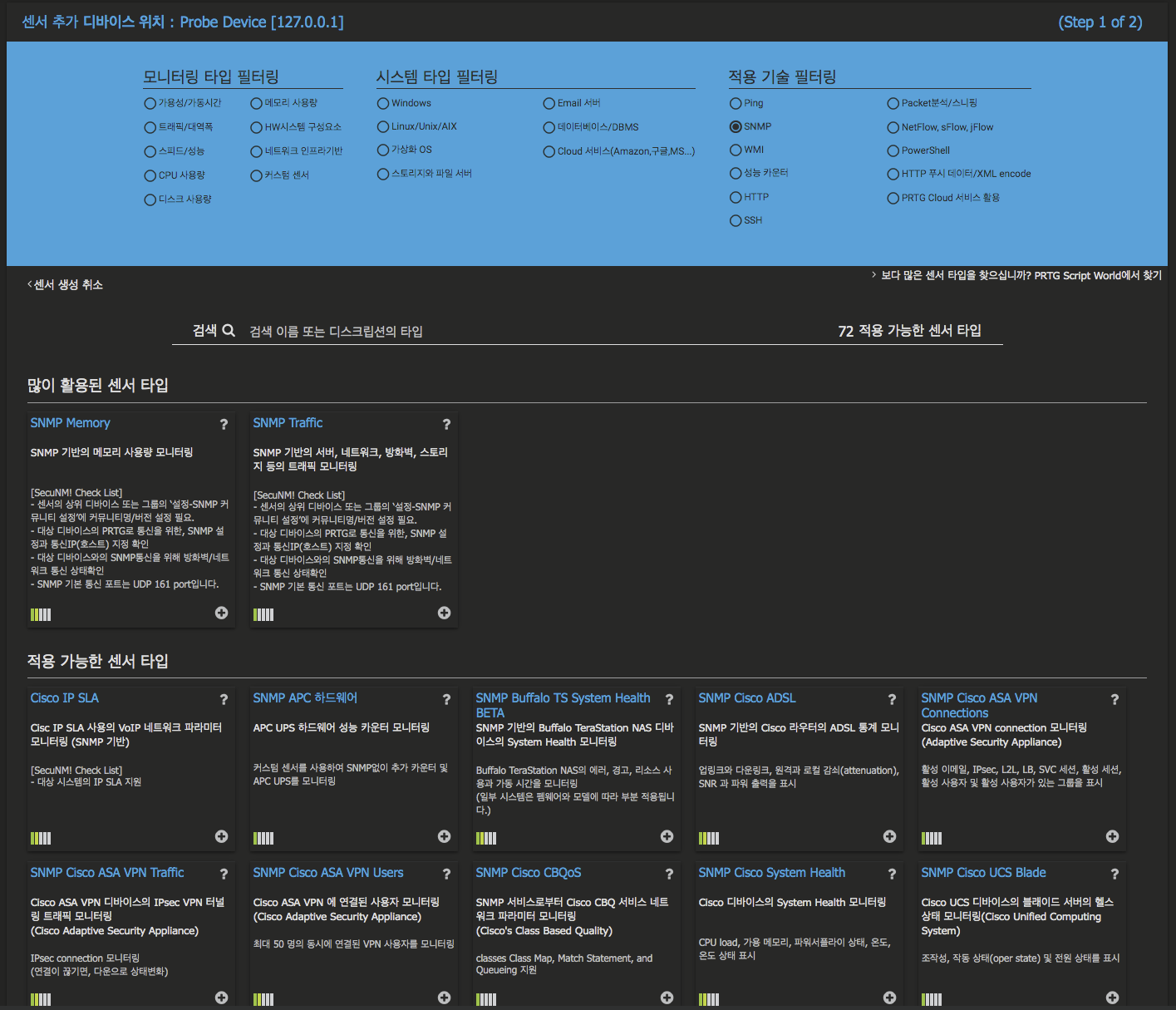Select the 커스텀 센서 filter radio
The width and height of the screenshot is (1176, 1010).
point(256,176)
